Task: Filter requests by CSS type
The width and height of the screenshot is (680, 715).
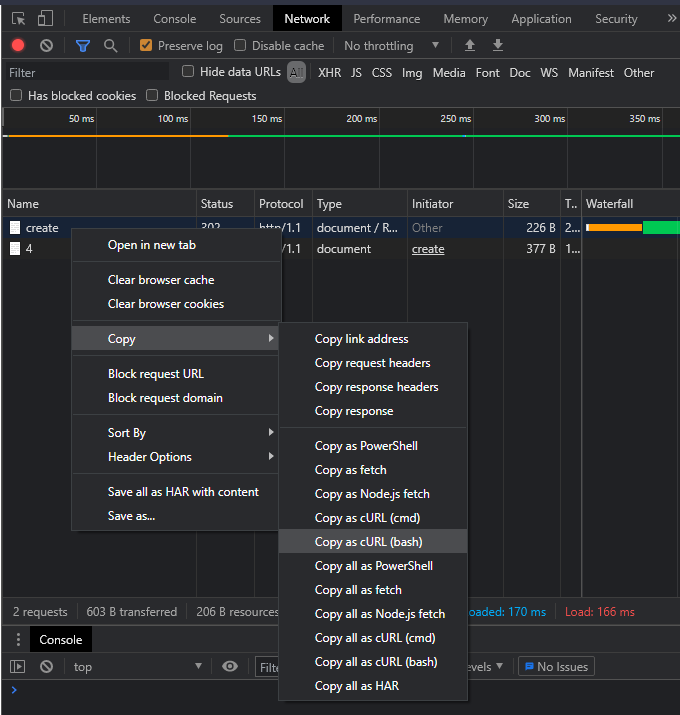Action: pyautogui.click(x=382, y=73)
